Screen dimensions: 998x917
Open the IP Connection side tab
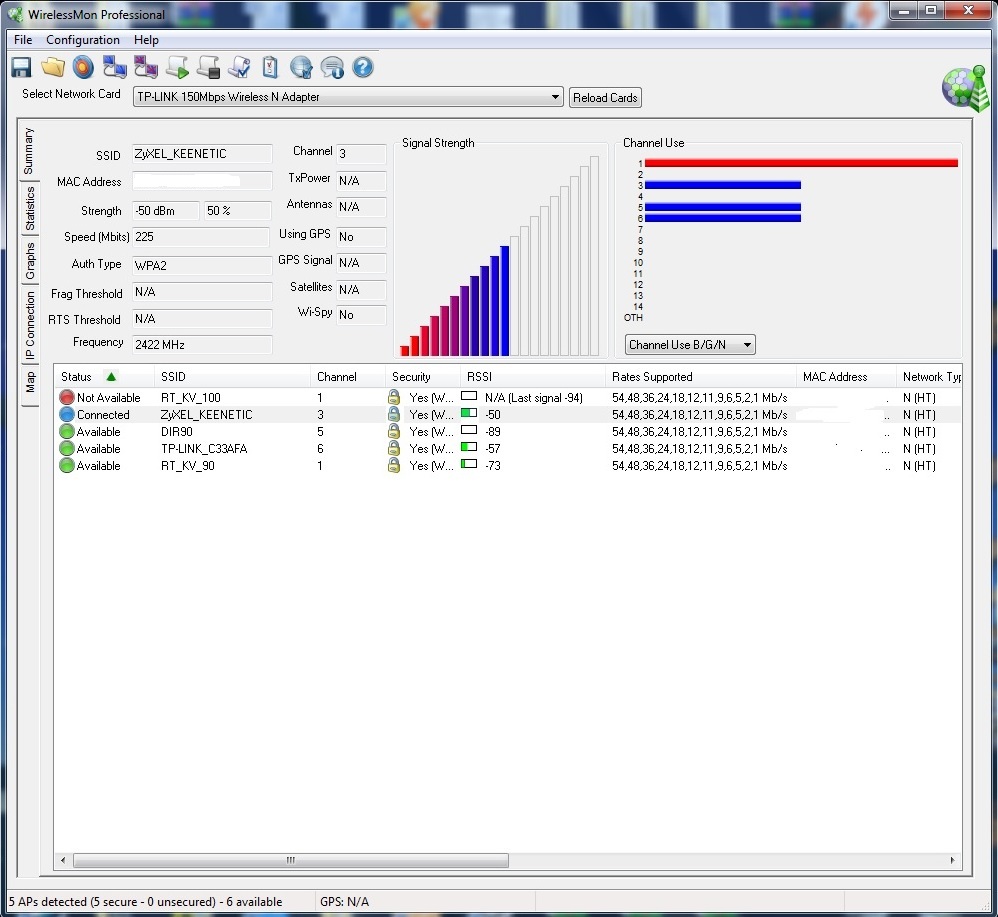[30, 326]
